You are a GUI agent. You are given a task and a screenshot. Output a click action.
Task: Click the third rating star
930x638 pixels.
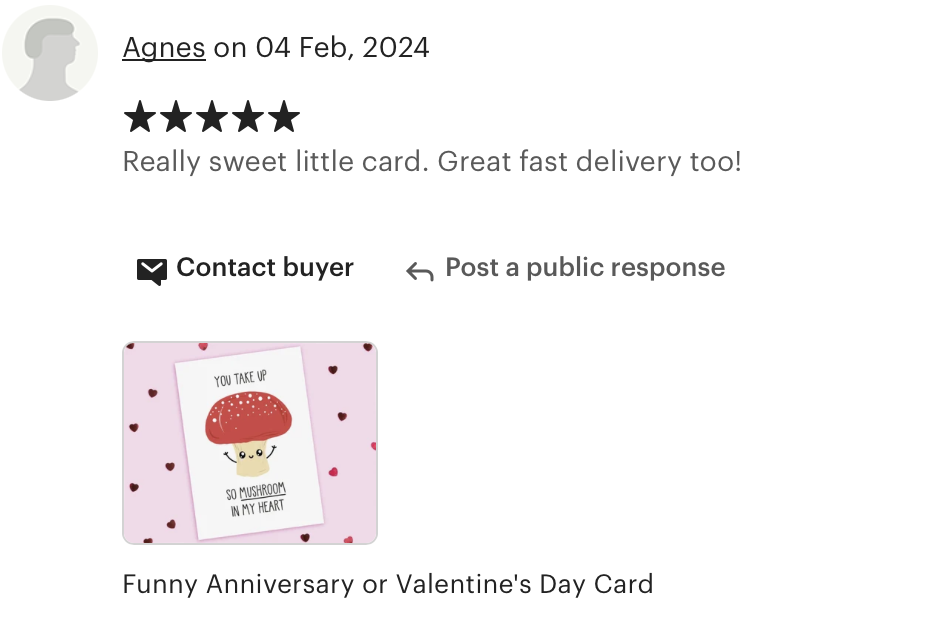click(x=212, y=116)
